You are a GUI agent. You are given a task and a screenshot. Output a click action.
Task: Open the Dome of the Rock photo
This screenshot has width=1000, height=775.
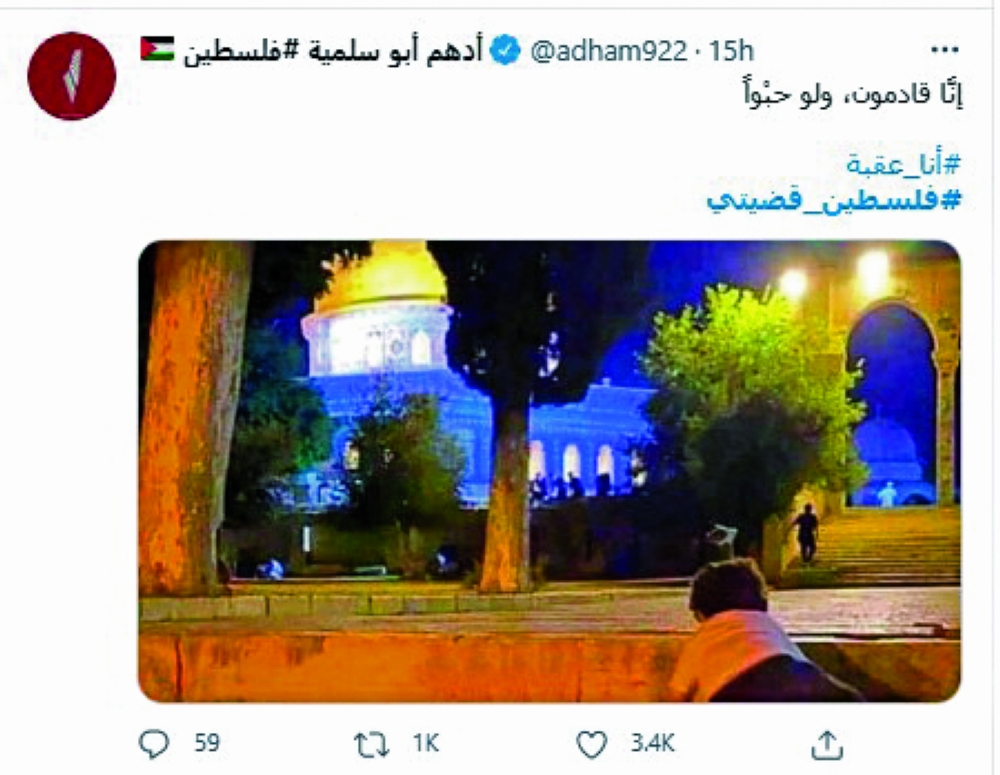pyautogui.click(x=549, y=471)
